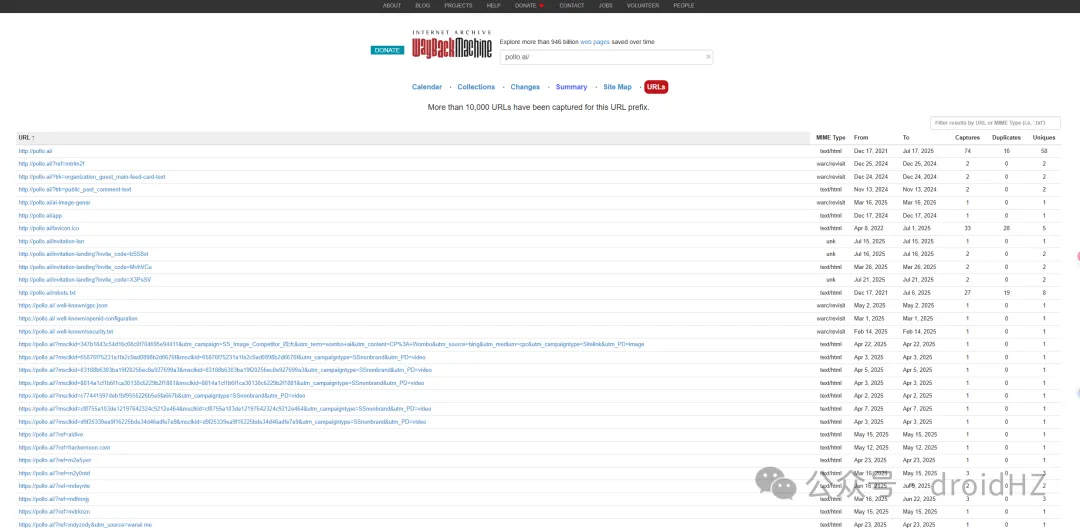The height and width of the screenshot is (528, 1080).
Task: Open DONATE with heart in top navigation
Action: click(x=529, y=5)
